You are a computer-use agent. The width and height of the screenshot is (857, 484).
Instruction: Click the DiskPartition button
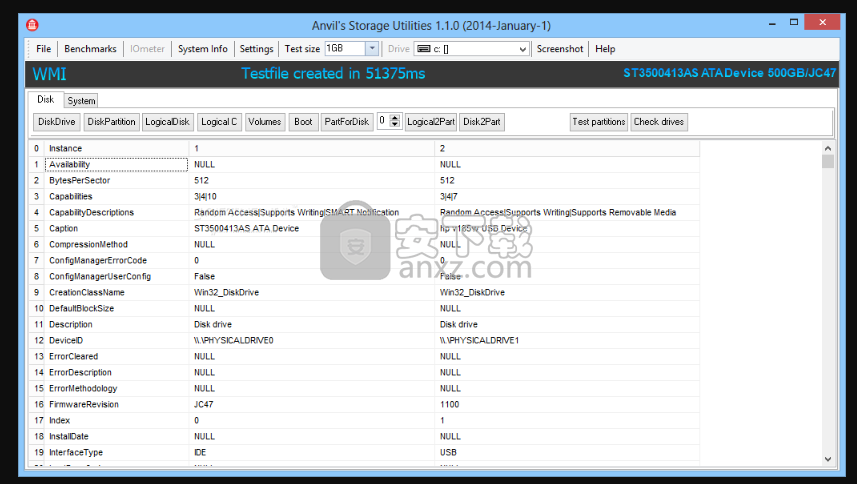pyautogui.click(x=111, y=122)
